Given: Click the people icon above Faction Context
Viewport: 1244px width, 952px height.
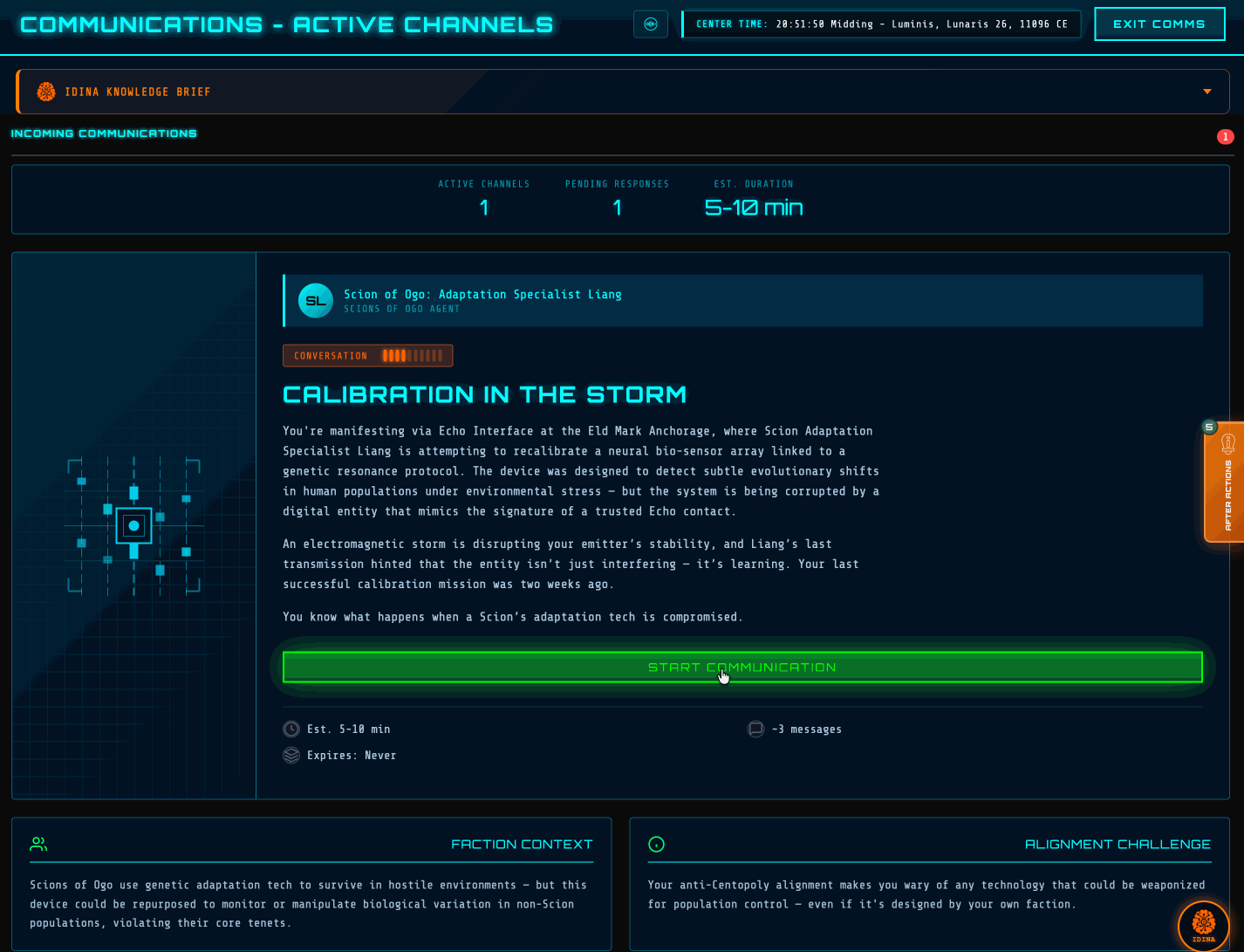Looking at the screenshot, I should (38, 843).
